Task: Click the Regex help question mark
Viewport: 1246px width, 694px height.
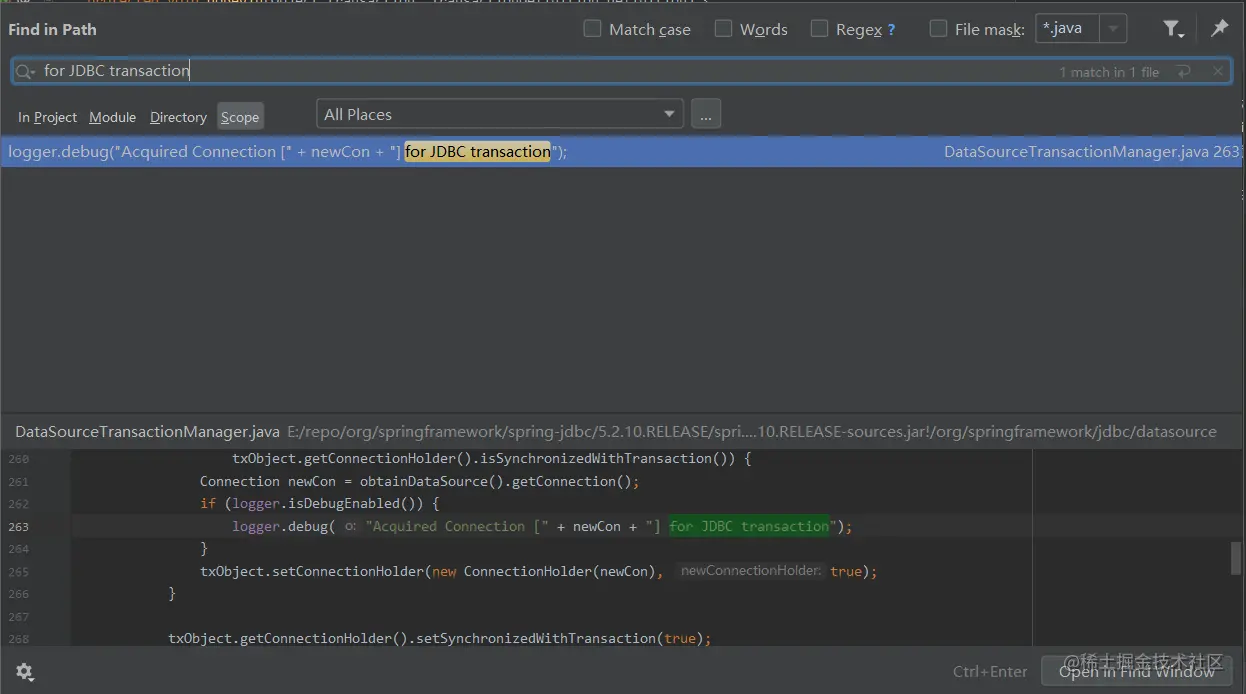Action: click(x=891, y=30)
